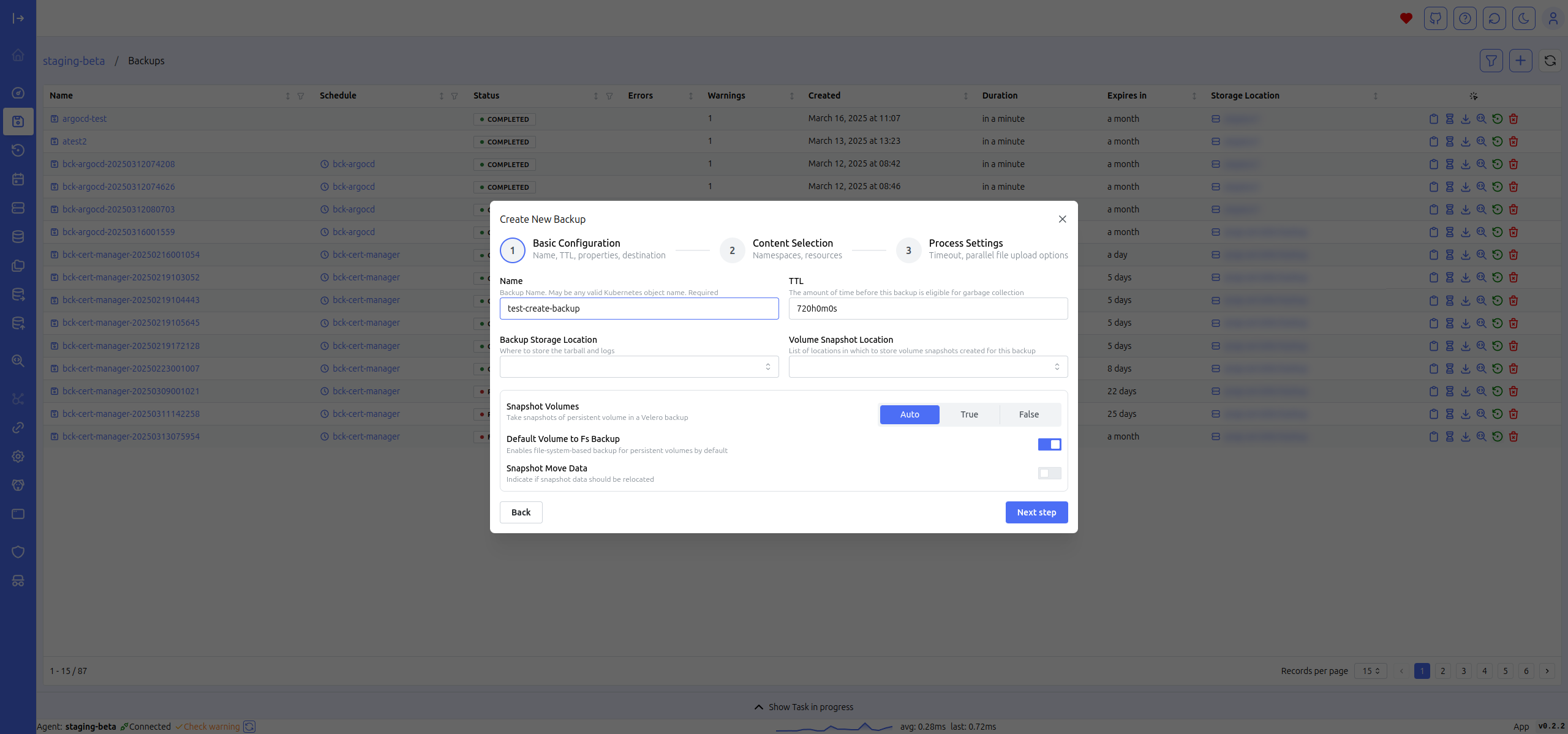This screenshot has height=734, width=1568.
Task: Click the plus icon to add backup
Action: click(1520, 61)
